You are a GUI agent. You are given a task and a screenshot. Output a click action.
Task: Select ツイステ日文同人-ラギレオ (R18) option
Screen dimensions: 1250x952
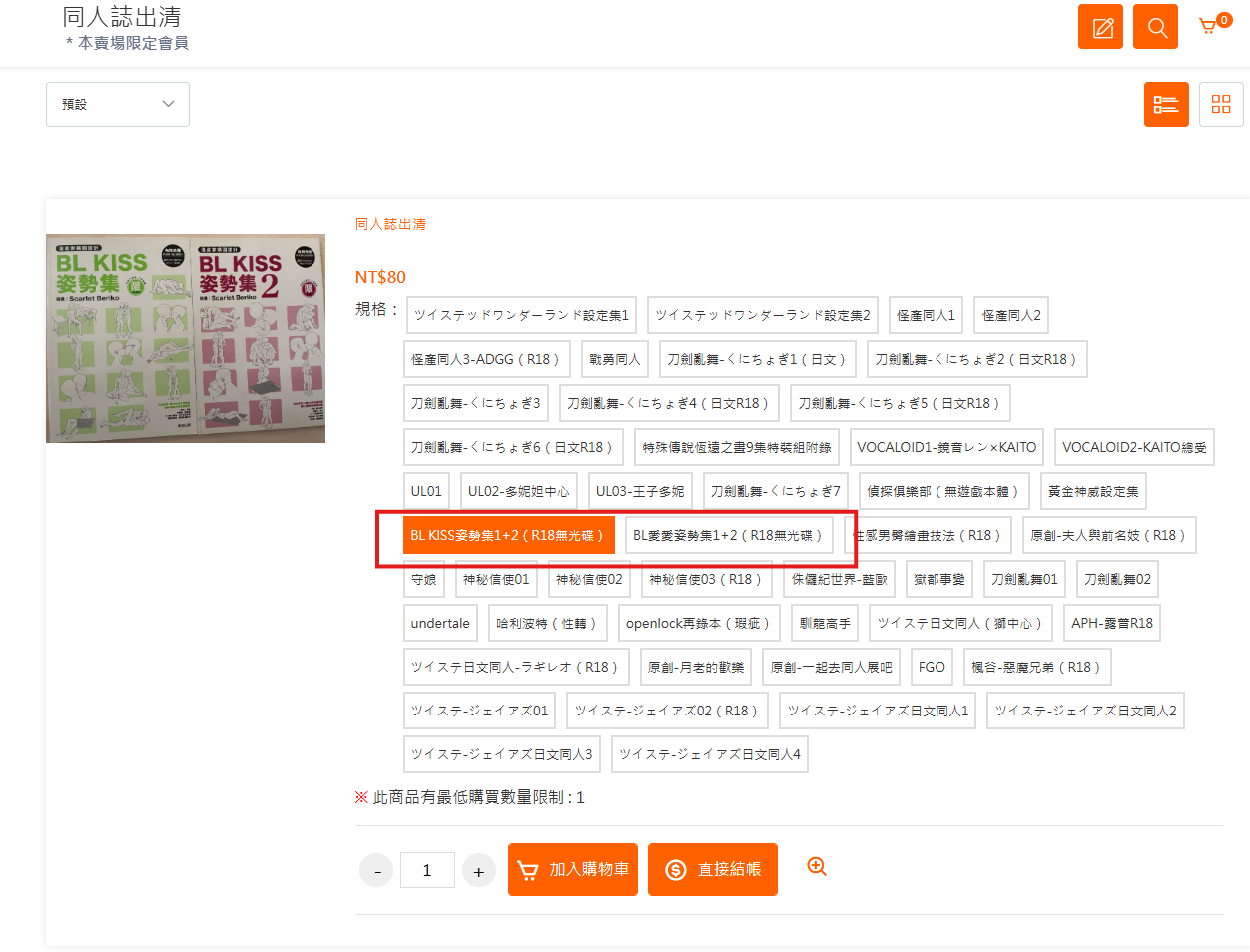516,667
